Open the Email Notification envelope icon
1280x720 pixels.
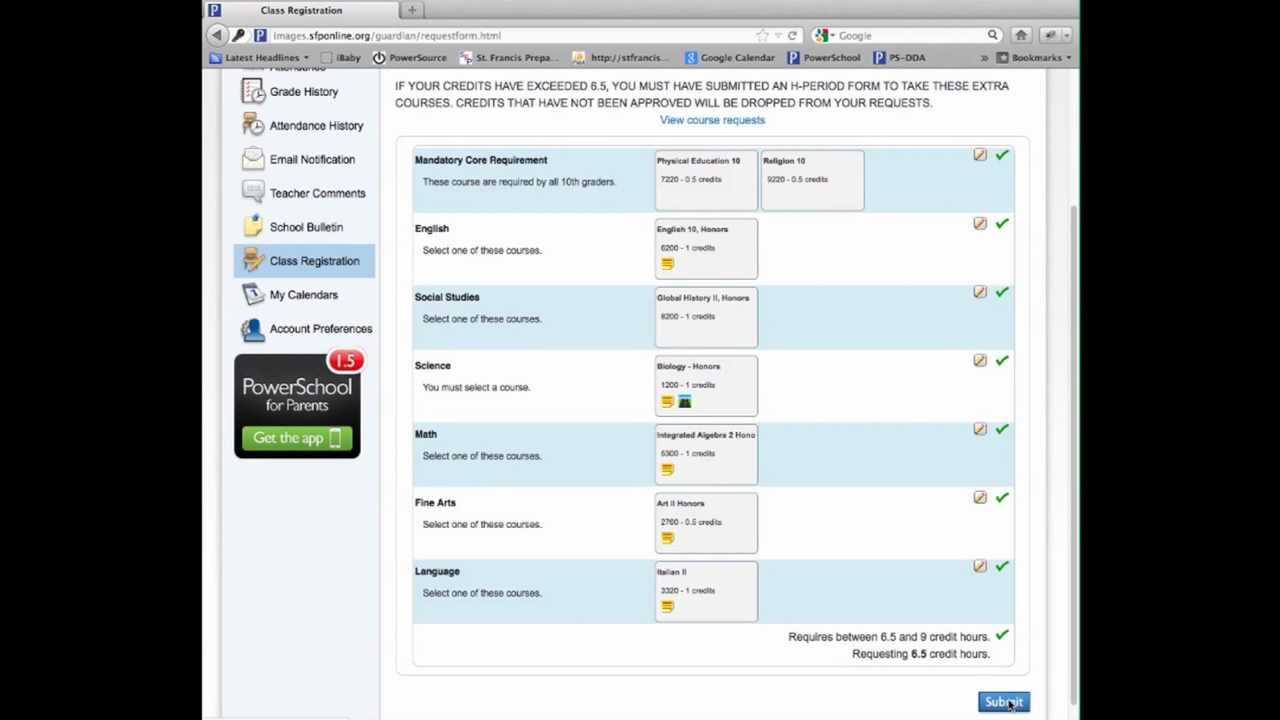click(253, 159)
